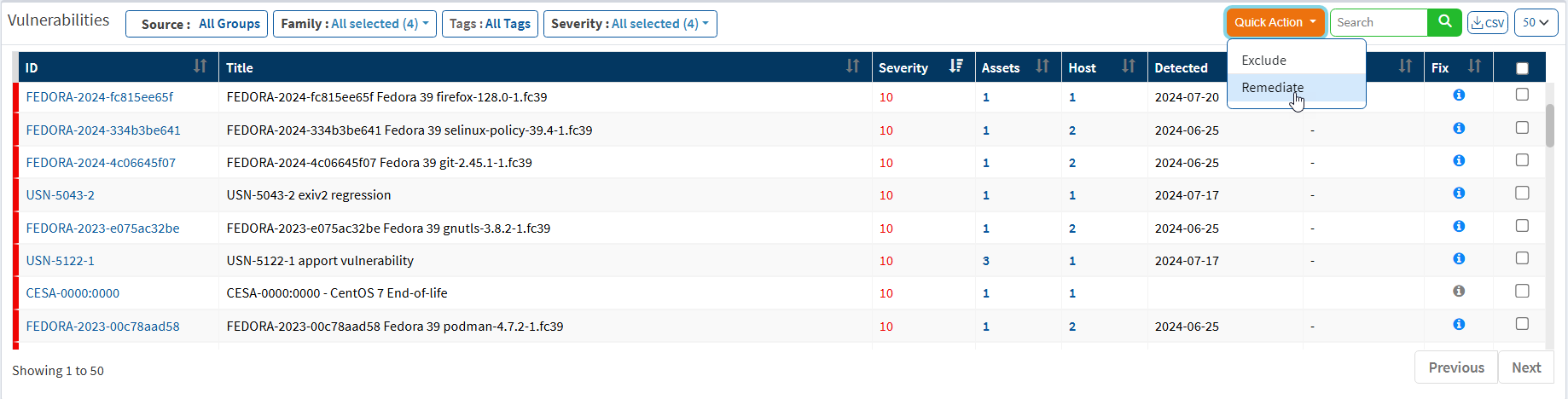Go to the Next page
Viewport: 1568px width, 399px height.
point(1525,367)
